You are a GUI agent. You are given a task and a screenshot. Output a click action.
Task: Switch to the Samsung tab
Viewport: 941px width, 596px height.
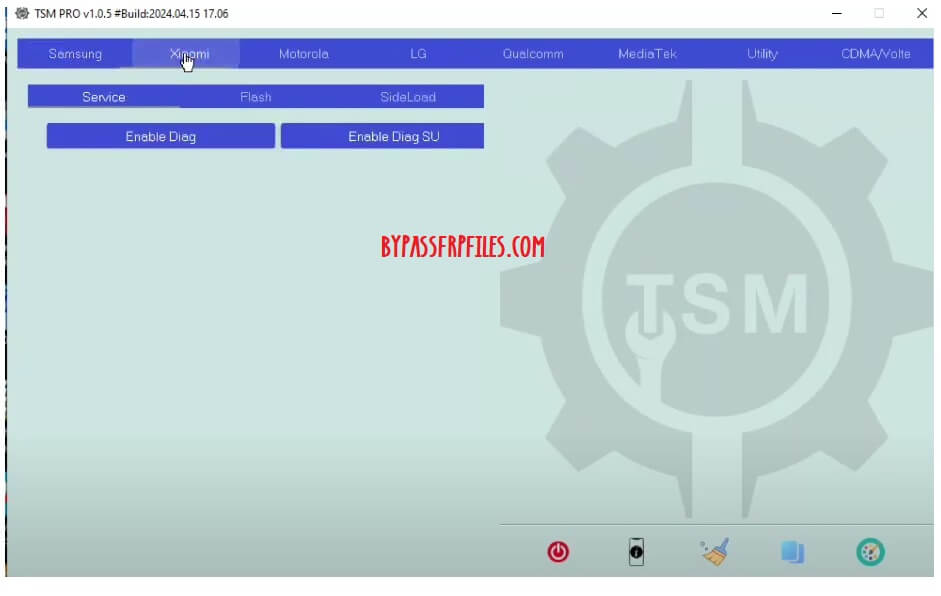(75, 54)
